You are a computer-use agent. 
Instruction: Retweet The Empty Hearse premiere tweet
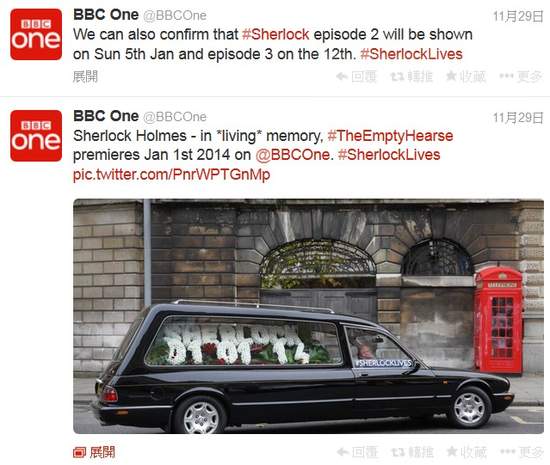412,452
